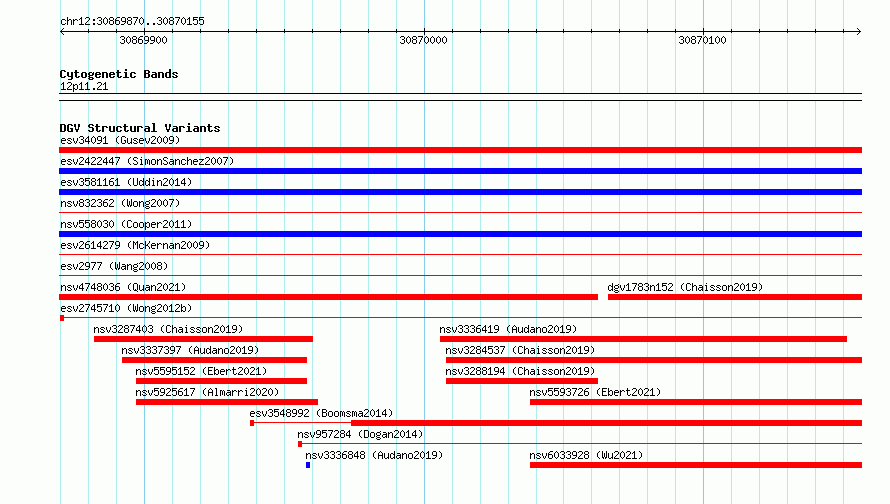This screenshot has width=890, height=504.
Task: Click the left arrow end of ruler
Action: [62, 31]
